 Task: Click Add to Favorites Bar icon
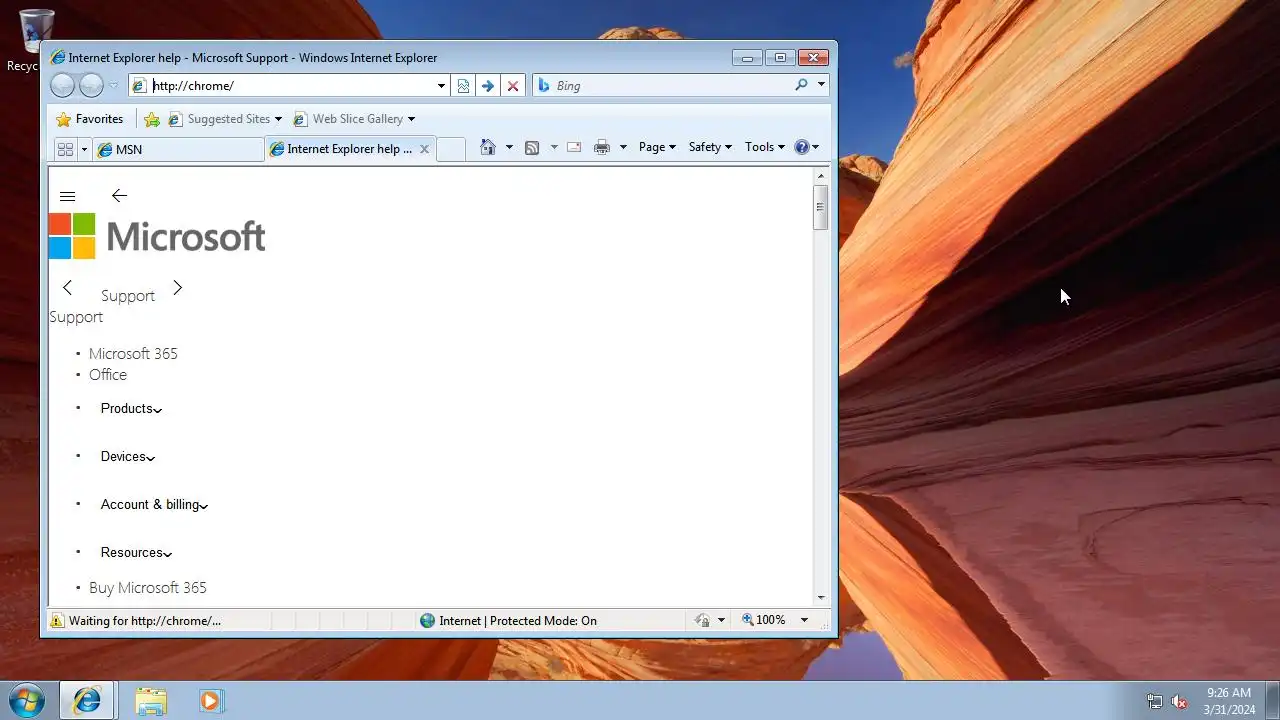pos(152,119)
